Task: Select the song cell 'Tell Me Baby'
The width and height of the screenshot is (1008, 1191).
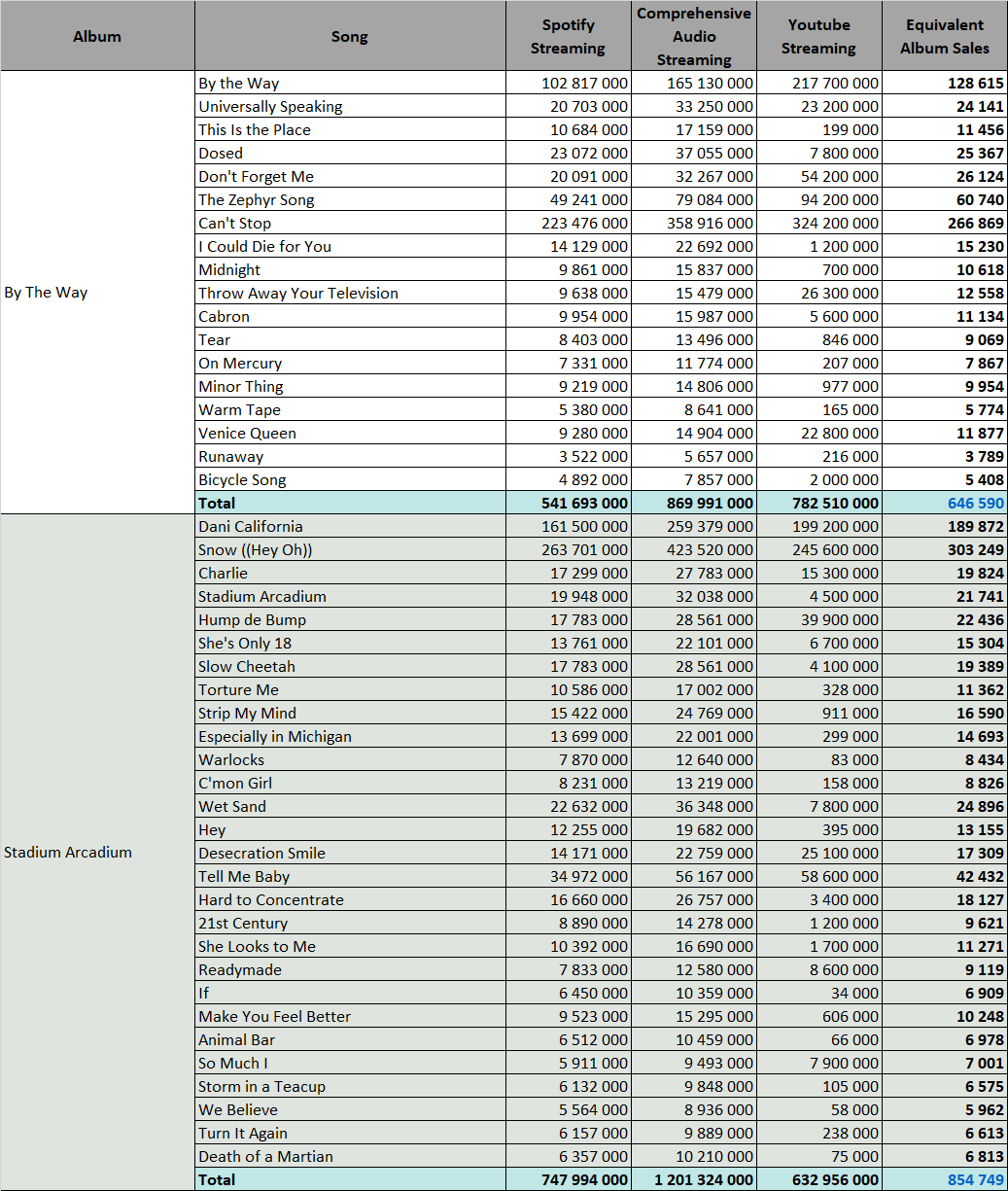Action: pyautogui.click(x=350, y=876)
